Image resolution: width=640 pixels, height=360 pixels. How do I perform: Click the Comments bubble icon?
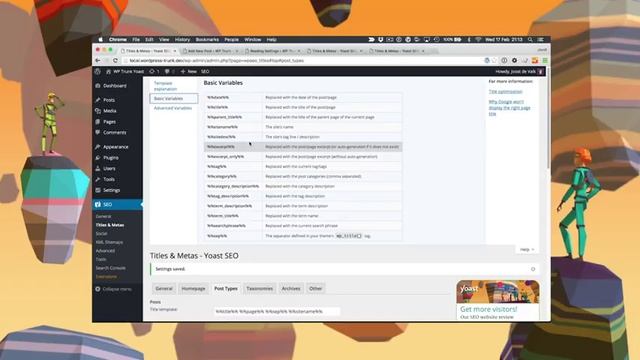tap(98, 132)
